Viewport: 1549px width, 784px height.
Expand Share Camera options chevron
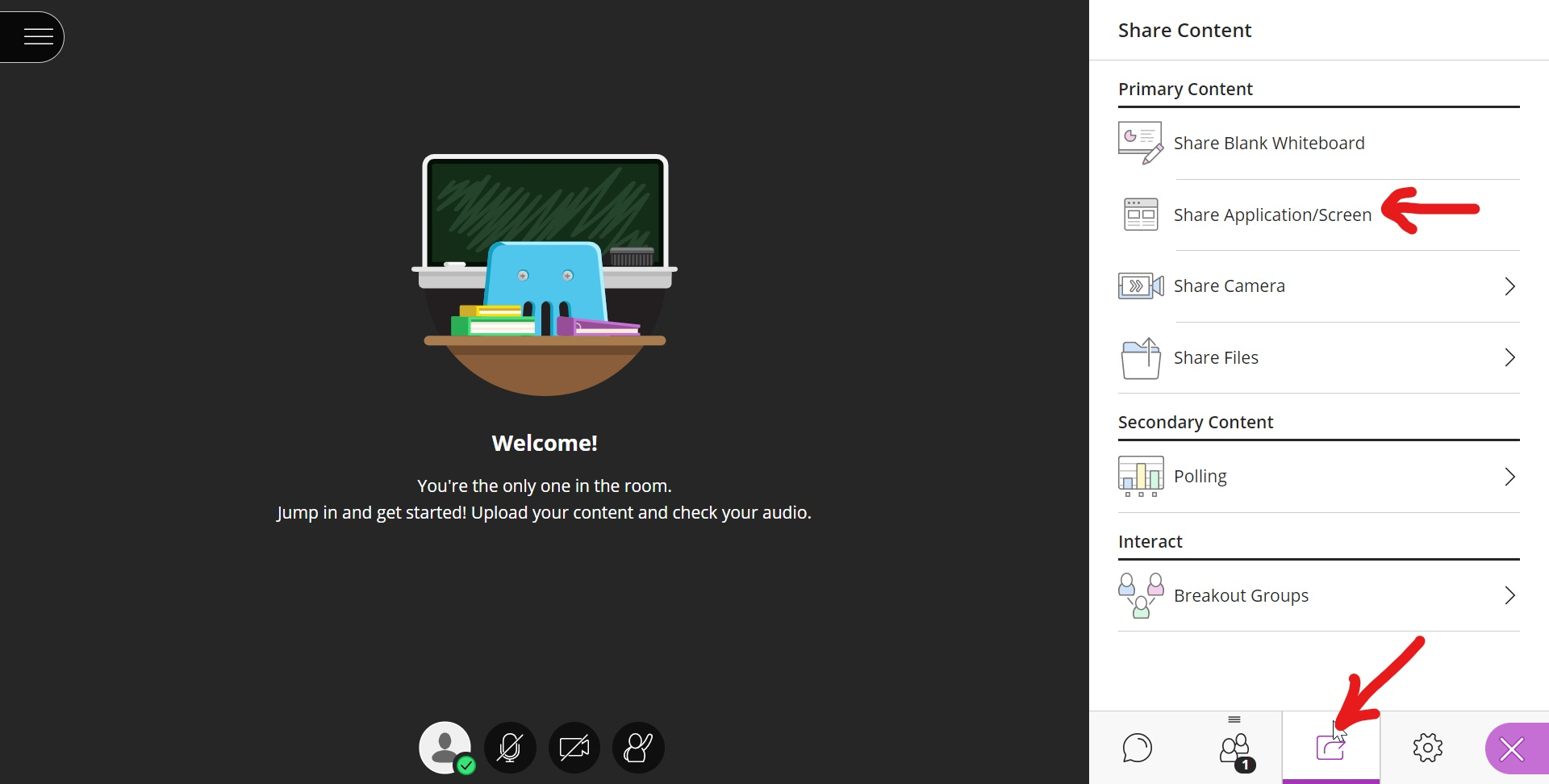pos(1509,286)
